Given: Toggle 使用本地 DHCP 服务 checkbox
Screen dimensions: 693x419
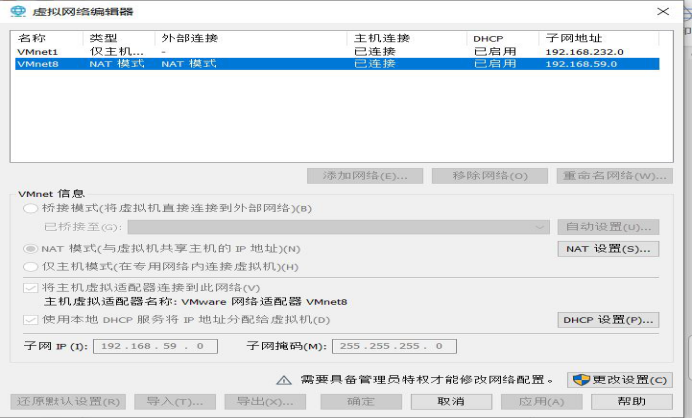Looking at the screenshot, I should coord(30,320).
